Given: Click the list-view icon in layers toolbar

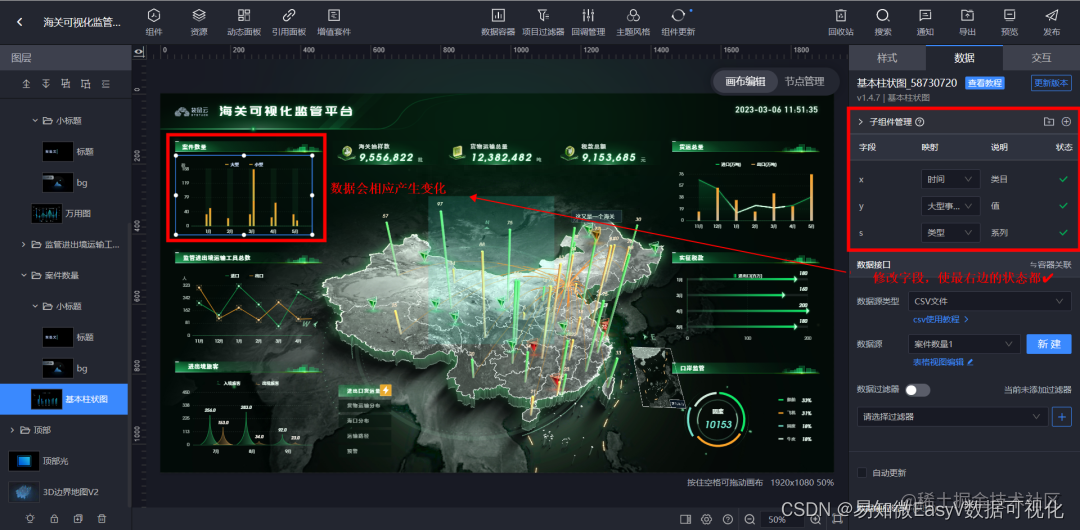Looking at the screenshot, I should pyautogui.click(x=106, y=84).
